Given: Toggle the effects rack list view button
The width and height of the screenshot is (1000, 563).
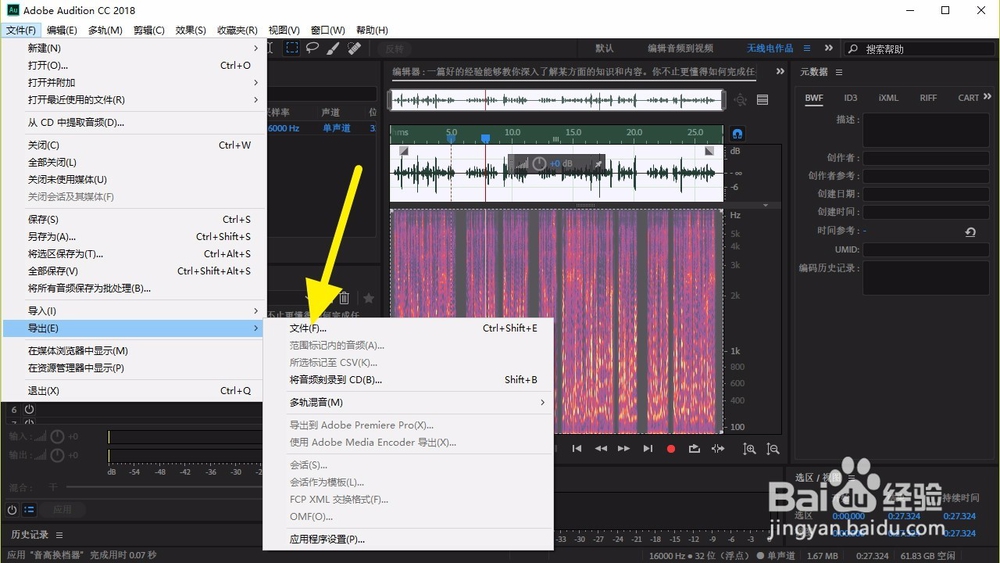Looking at the screenshot, I should click(x=29, y=509).
